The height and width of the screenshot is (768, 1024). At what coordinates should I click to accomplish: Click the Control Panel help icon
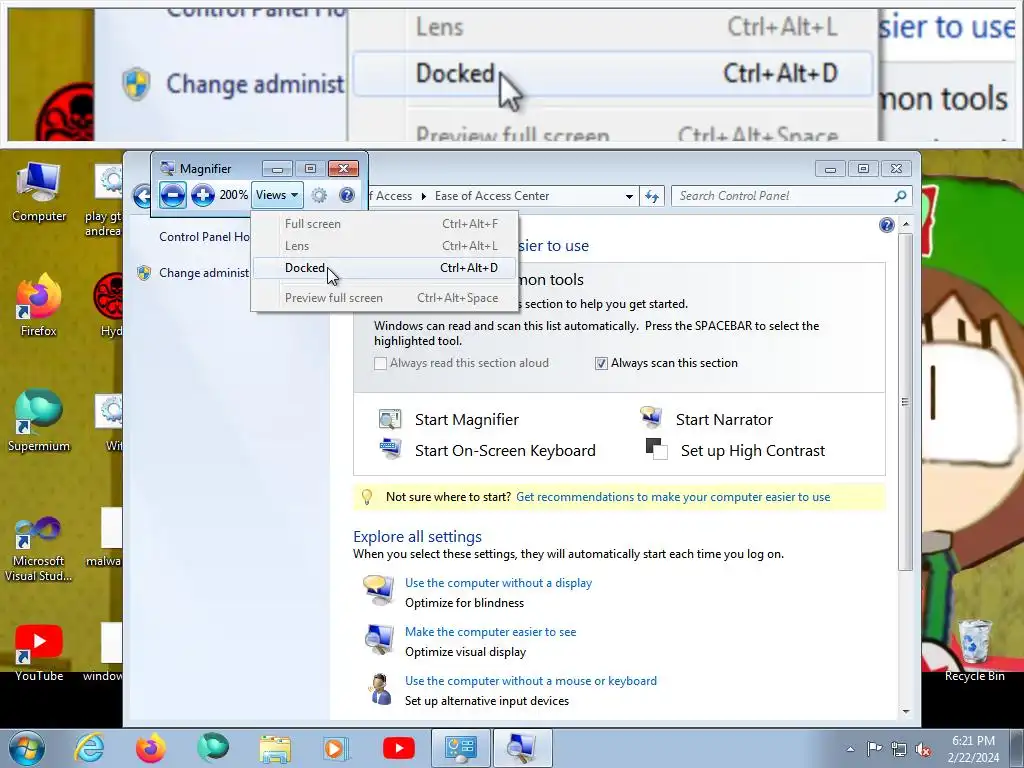[x=886, y=225]
